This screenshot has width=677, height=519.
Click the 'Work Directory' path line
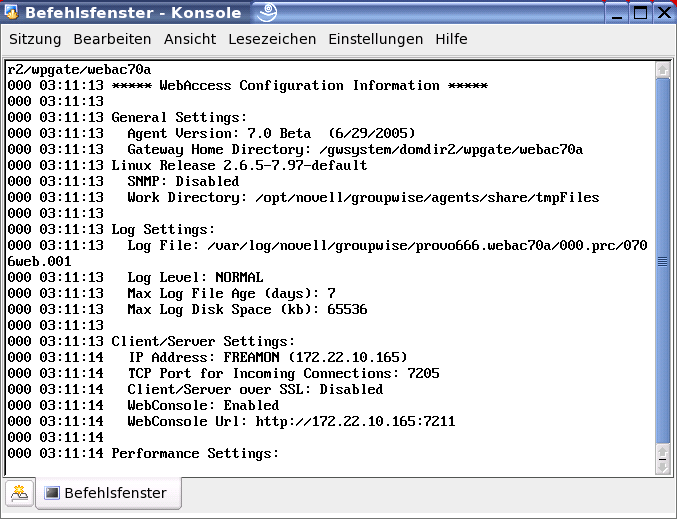click(363, 197)
